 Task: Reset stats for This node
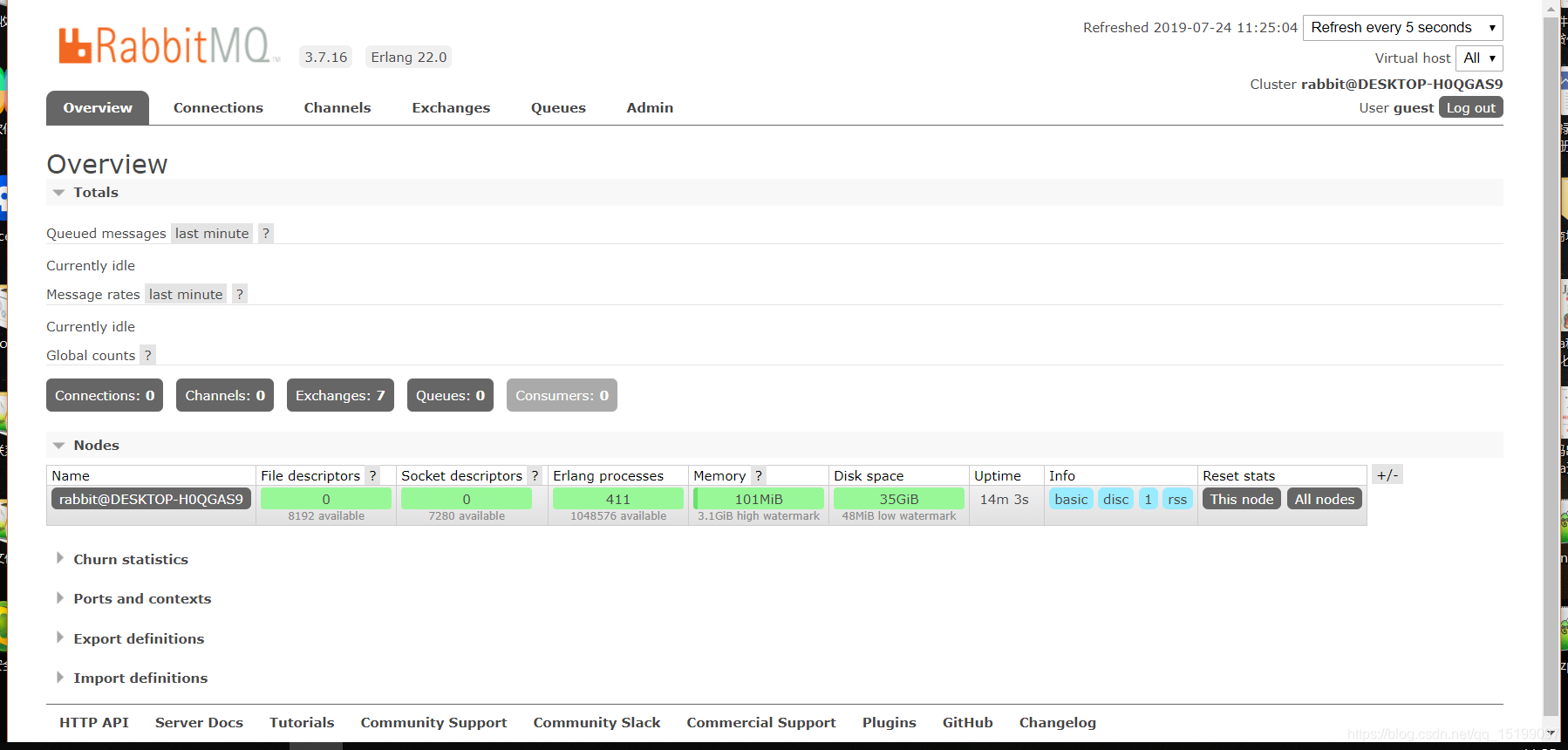pyautogui.click(x=1242, y=499)
